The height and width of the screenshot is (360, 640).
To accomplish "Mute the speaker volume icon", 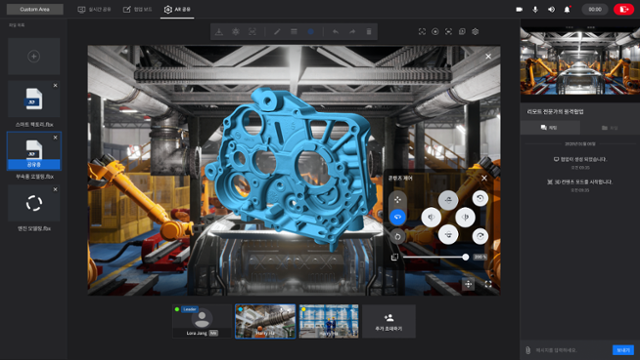I will (x=551, y=9).
